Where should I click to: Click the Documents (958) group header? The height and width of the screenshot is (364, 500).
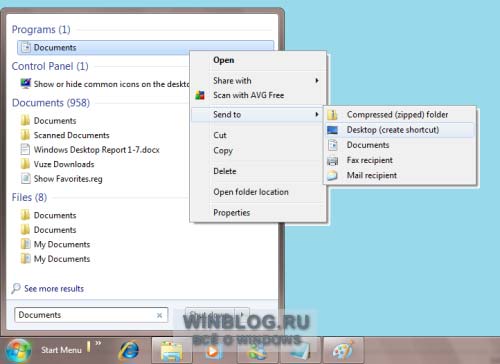tap(51, 103)
